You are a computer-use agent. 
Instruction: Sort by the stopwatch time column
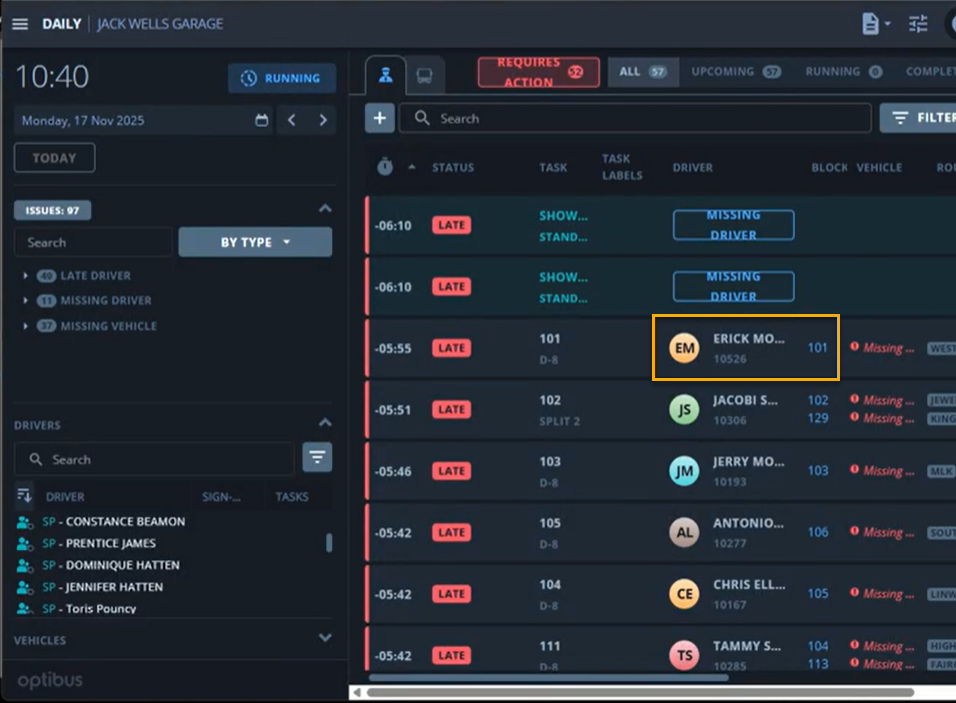tap(385, 167)
